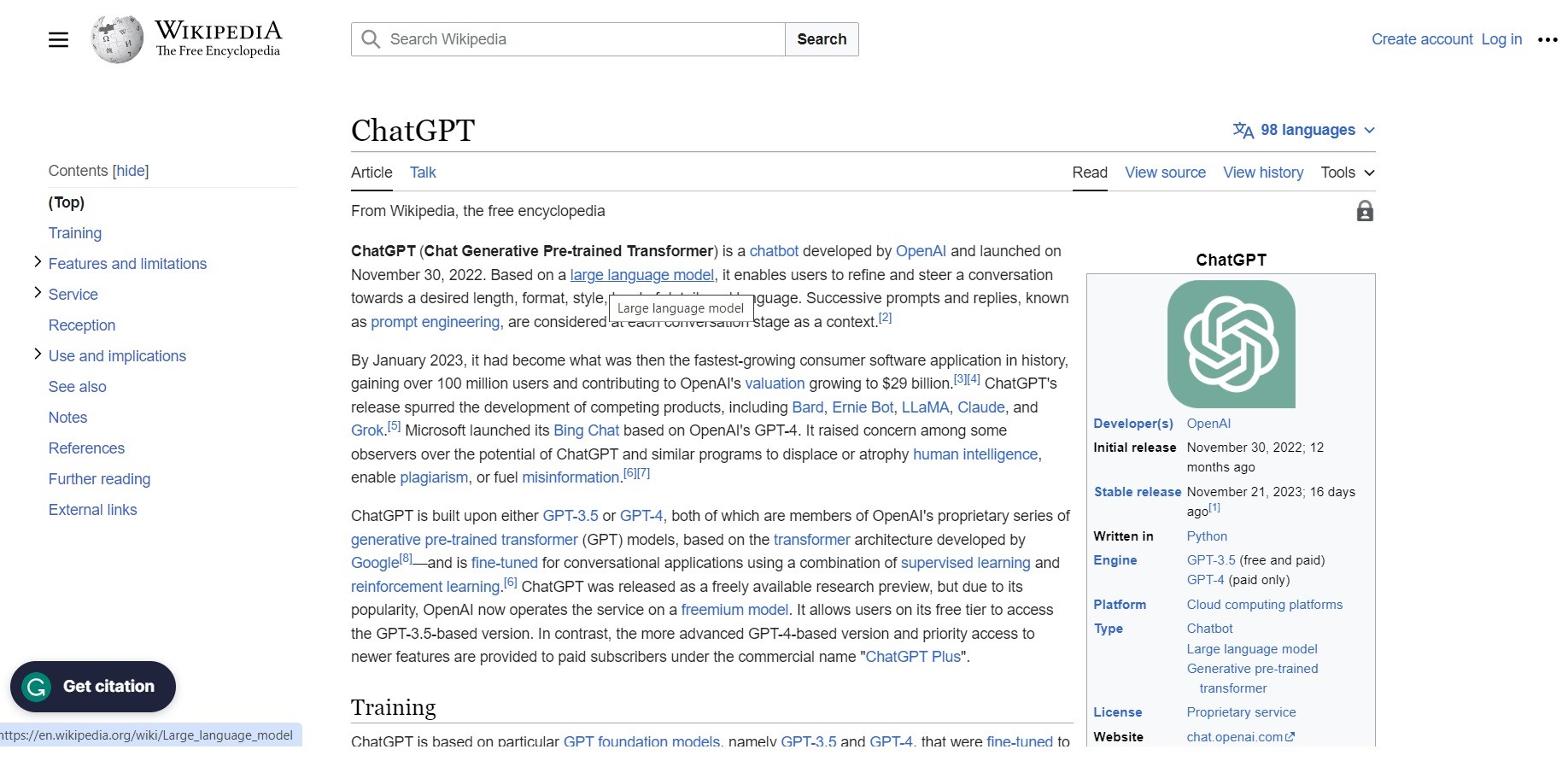The width and height of the screenshot is (1568, 761).
Task: Open the hamburger main menu
Action: coord(58,39)
